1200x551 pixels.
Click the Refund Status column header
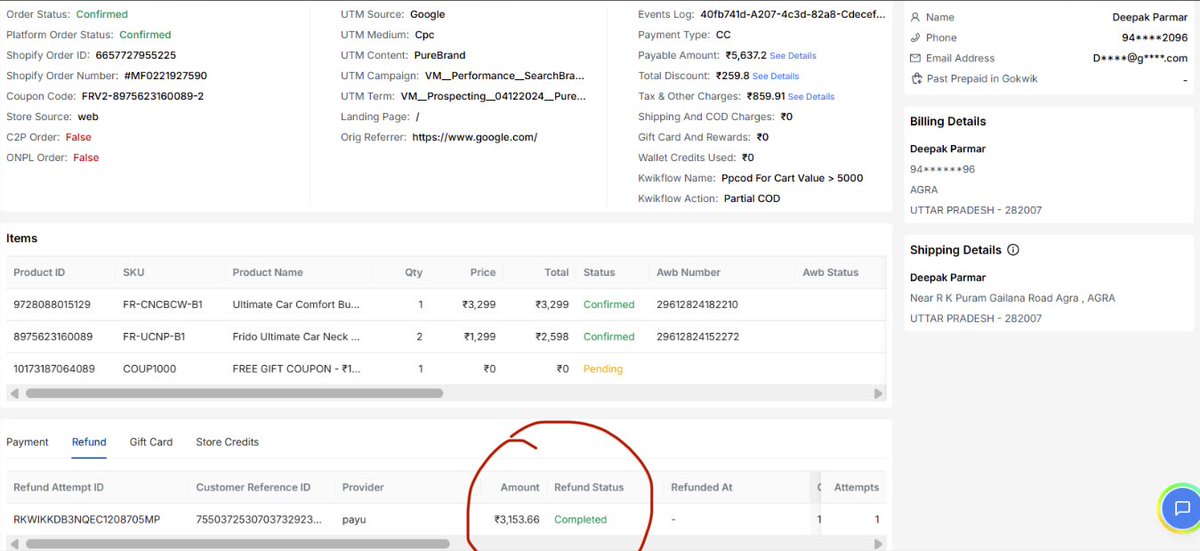pyautogui.click(x=589, y=487)
